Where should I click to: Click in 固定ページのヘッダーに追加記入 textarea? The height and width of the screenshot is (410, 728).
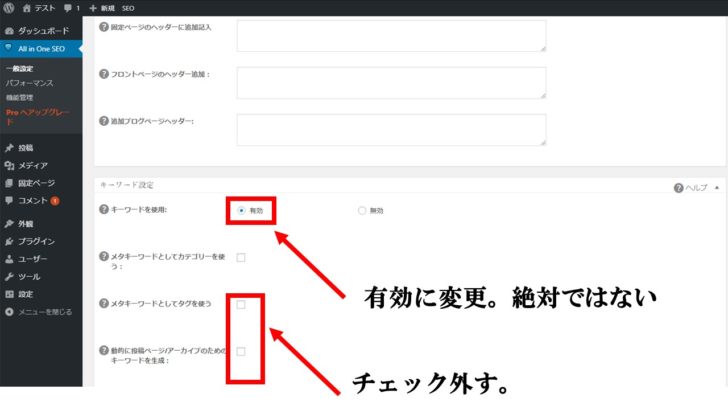[391, 36]
